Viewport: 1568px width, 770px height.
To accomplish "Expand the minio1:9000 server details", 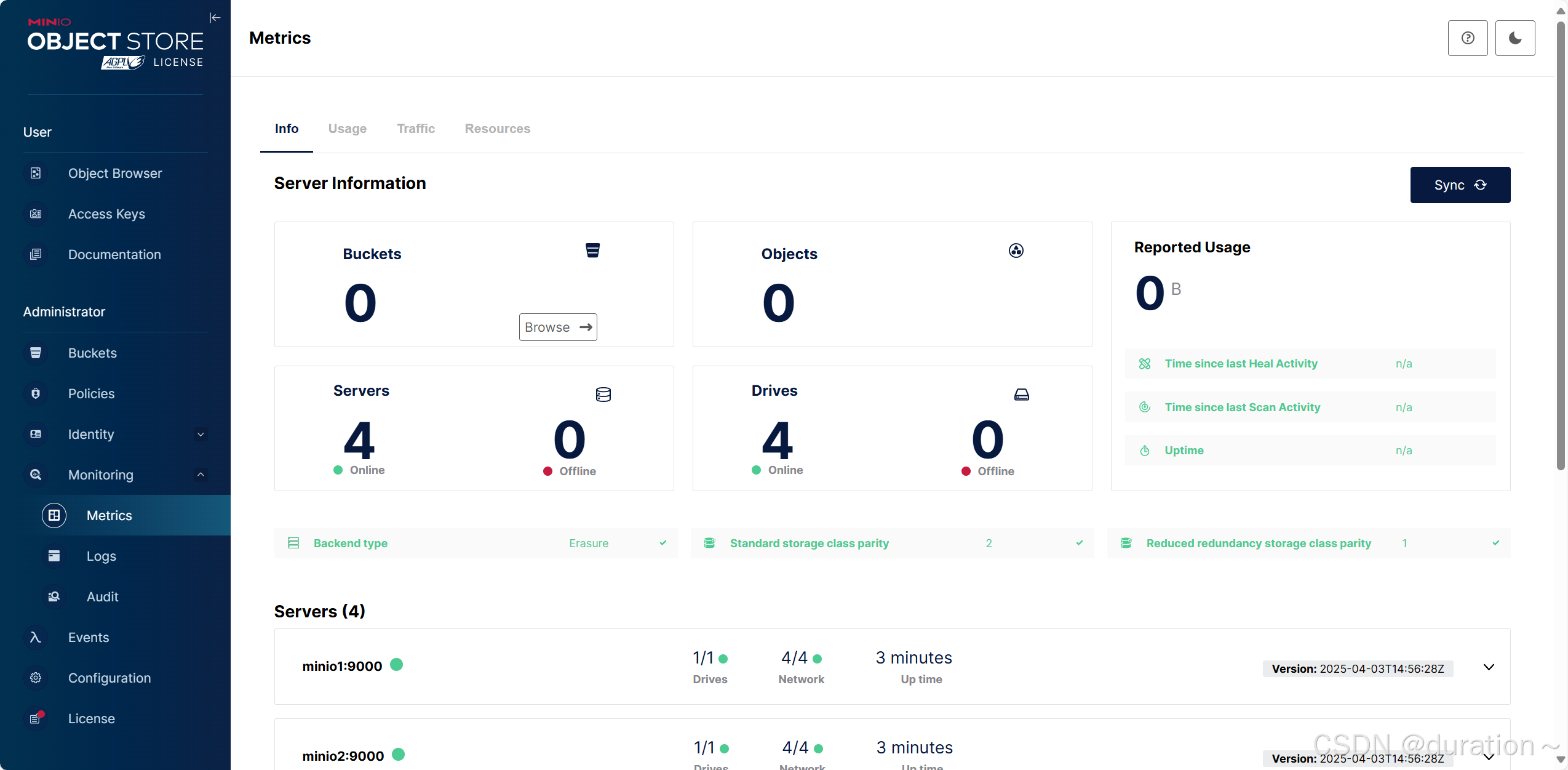I will [1489, 667].
